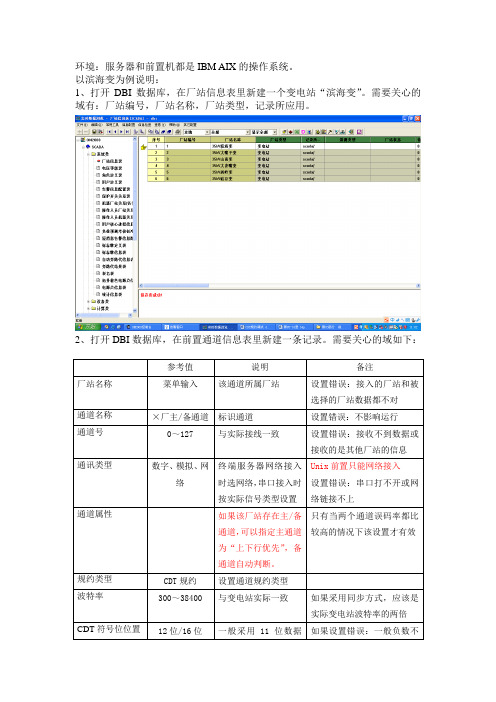Click the red 保存成功 message in the log pane
The image size is (496, 702).
coord(151,295)
